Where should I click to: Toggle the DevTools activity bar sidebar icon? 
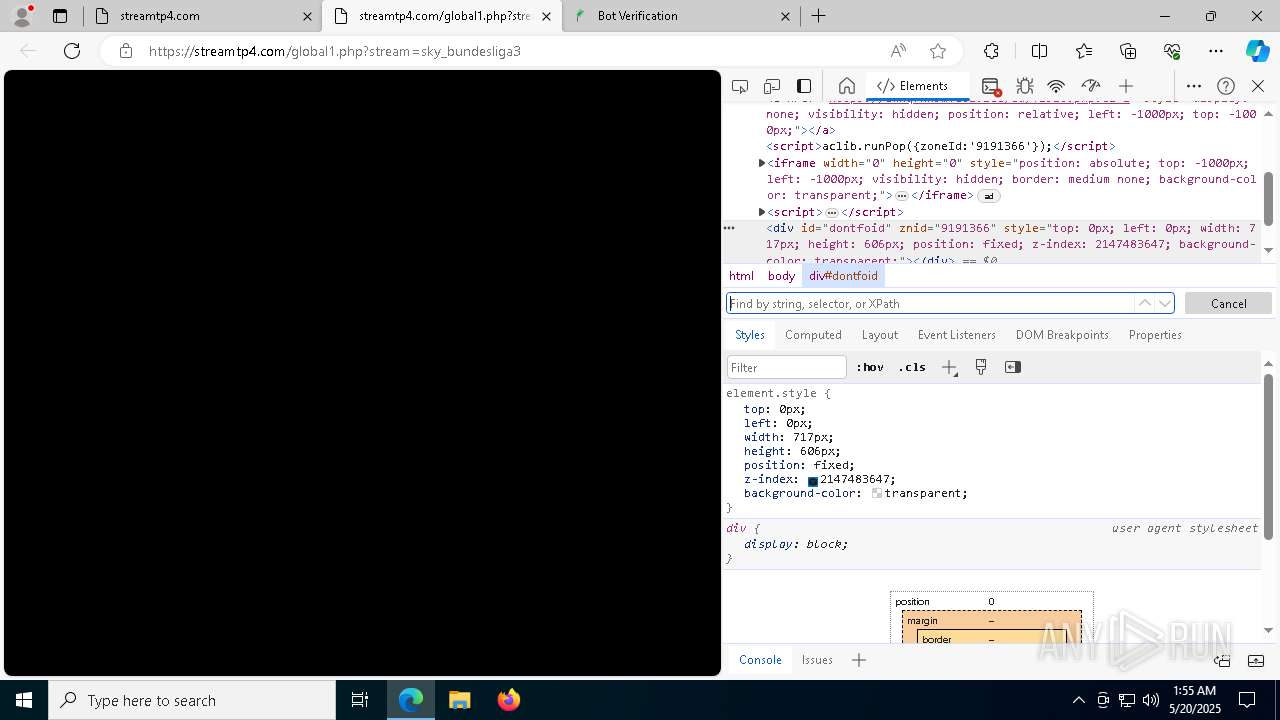804,86
